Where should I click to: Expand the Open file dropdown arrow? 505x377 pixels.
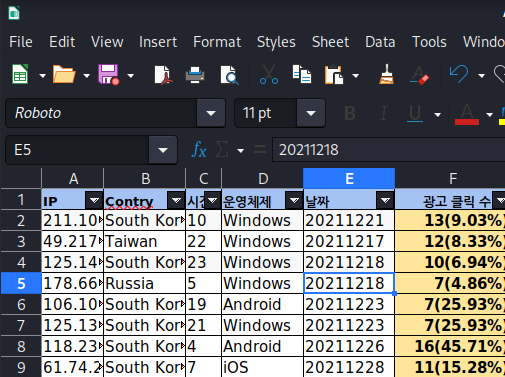pos(87,76)
